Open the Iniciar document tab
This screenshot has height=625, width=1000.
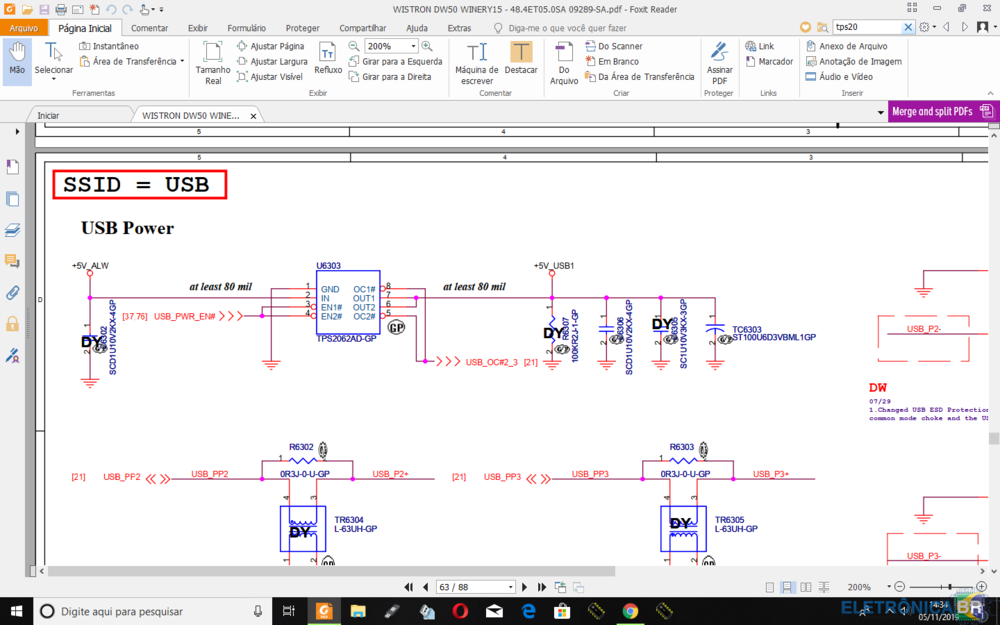(49, 115)
